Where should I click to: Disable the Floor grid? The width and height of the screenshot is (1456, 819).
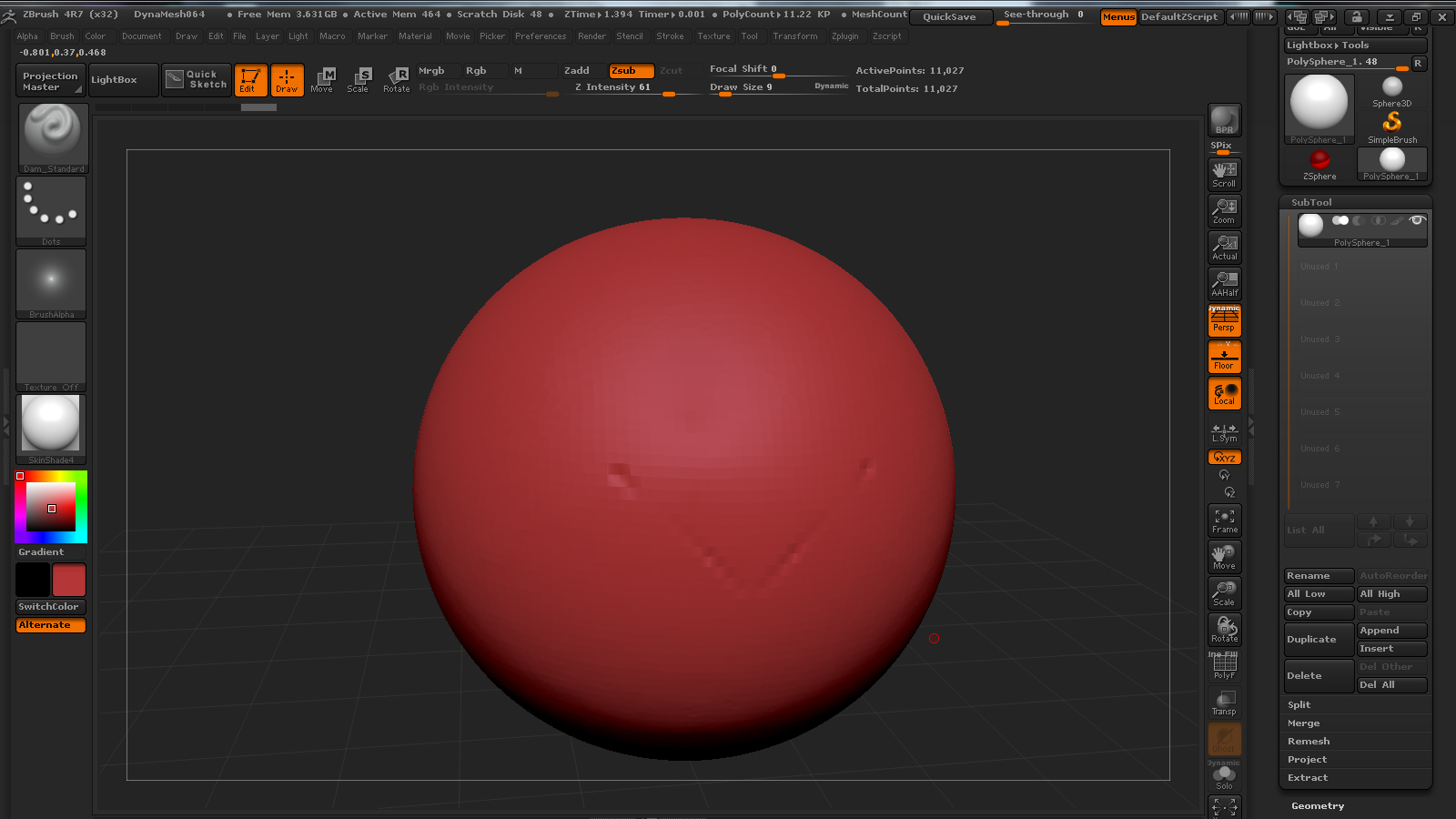[x=1224, y=358]
